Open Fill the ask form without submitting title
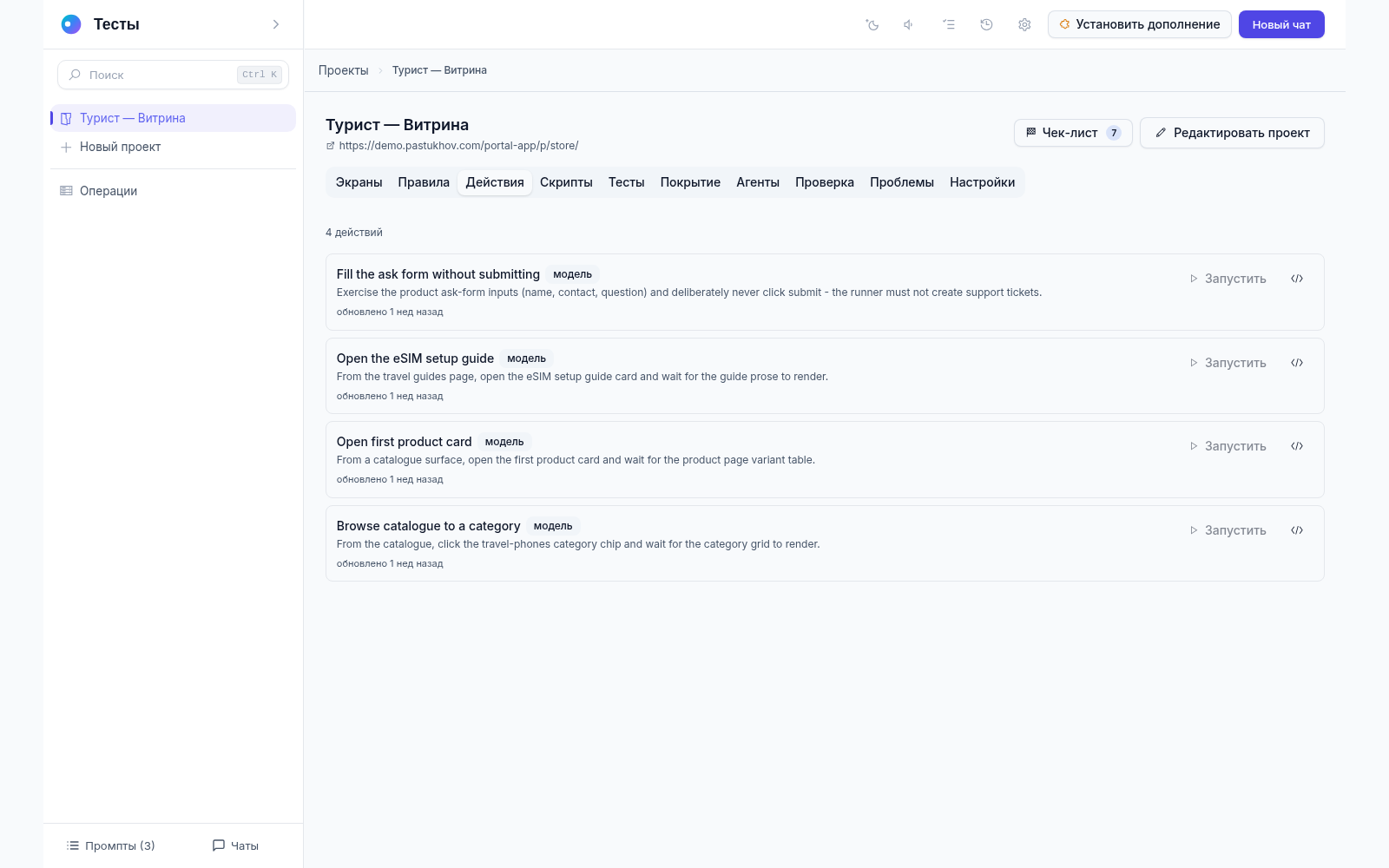The width and height of the screenshot is (1389, 868). pyautogui.click(x=438, y=274)
